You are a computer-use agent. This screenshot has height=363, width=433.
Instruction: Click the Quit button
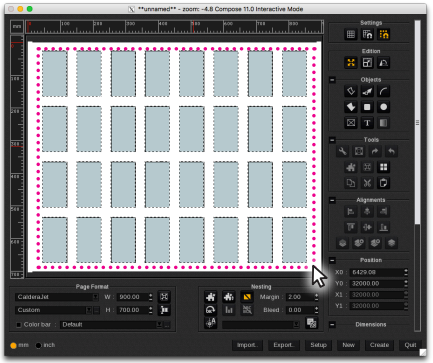tap(410, 345)
